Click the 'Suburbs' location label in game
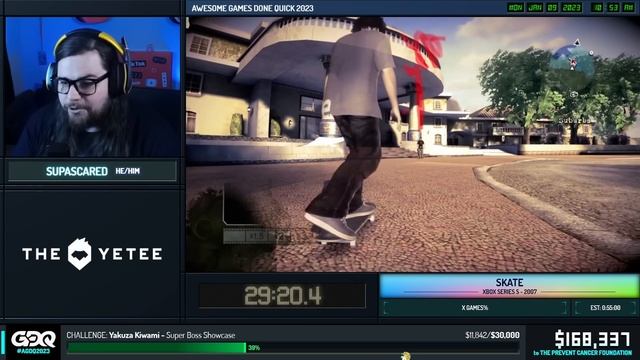This screenshot has height=360, width=640. pyautogui.click(x=575, y=120)
